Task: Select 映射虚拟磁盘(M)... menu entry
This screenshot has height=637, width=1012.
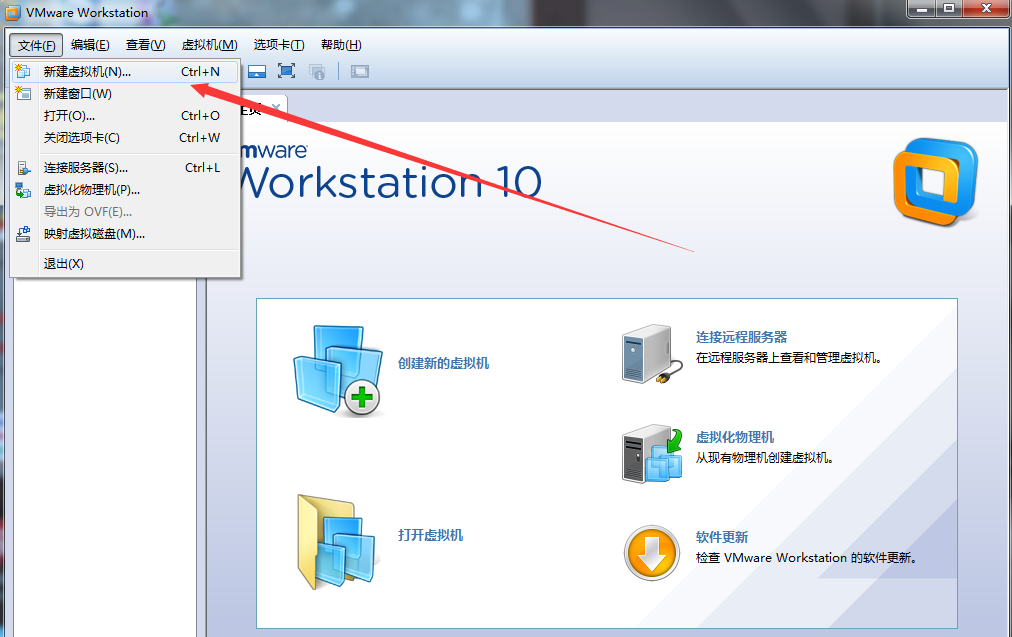Action: (94, 234)
